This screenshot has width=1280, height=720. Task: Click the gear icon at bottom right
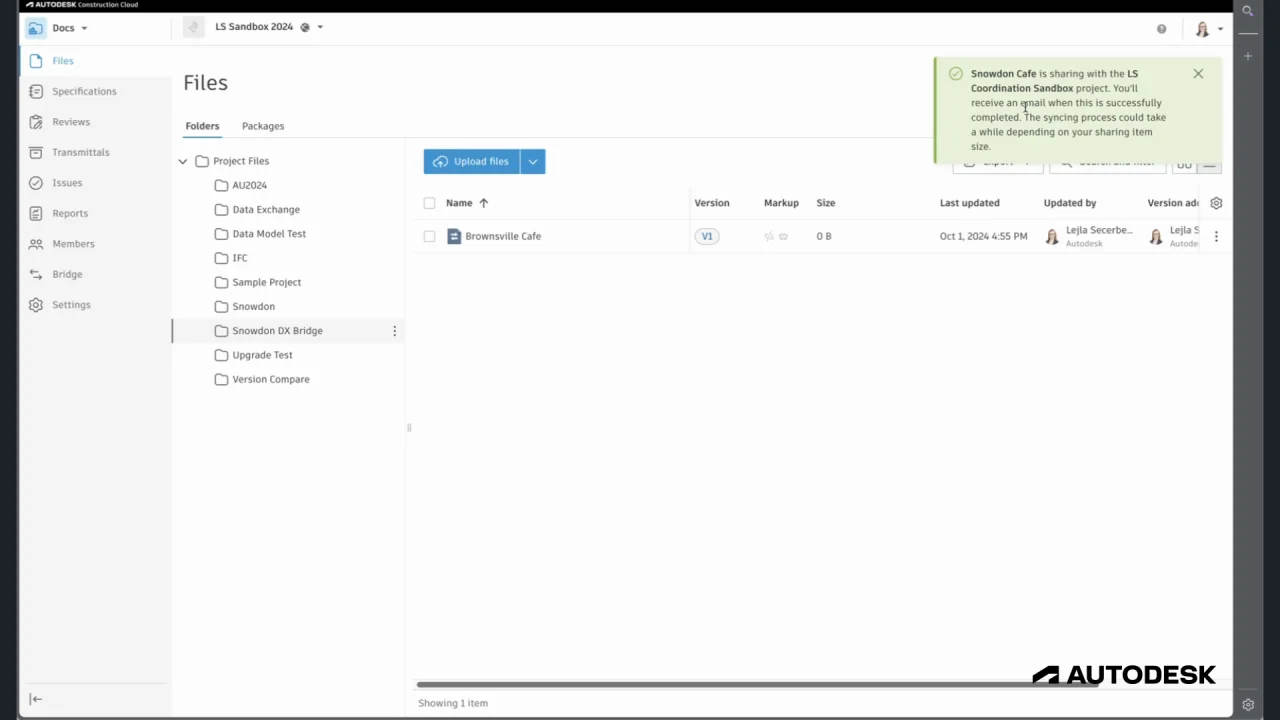1248,705
